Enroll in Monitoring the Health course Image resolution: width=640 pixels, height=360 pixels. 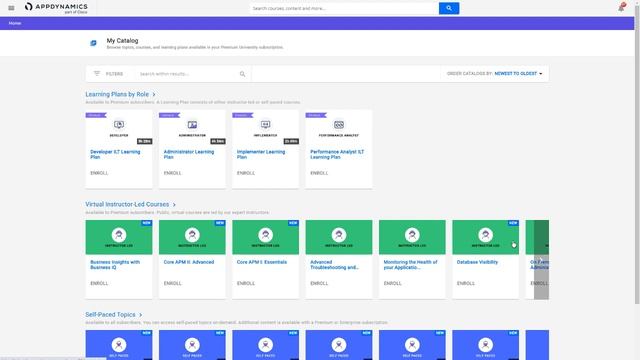point(393,283)
